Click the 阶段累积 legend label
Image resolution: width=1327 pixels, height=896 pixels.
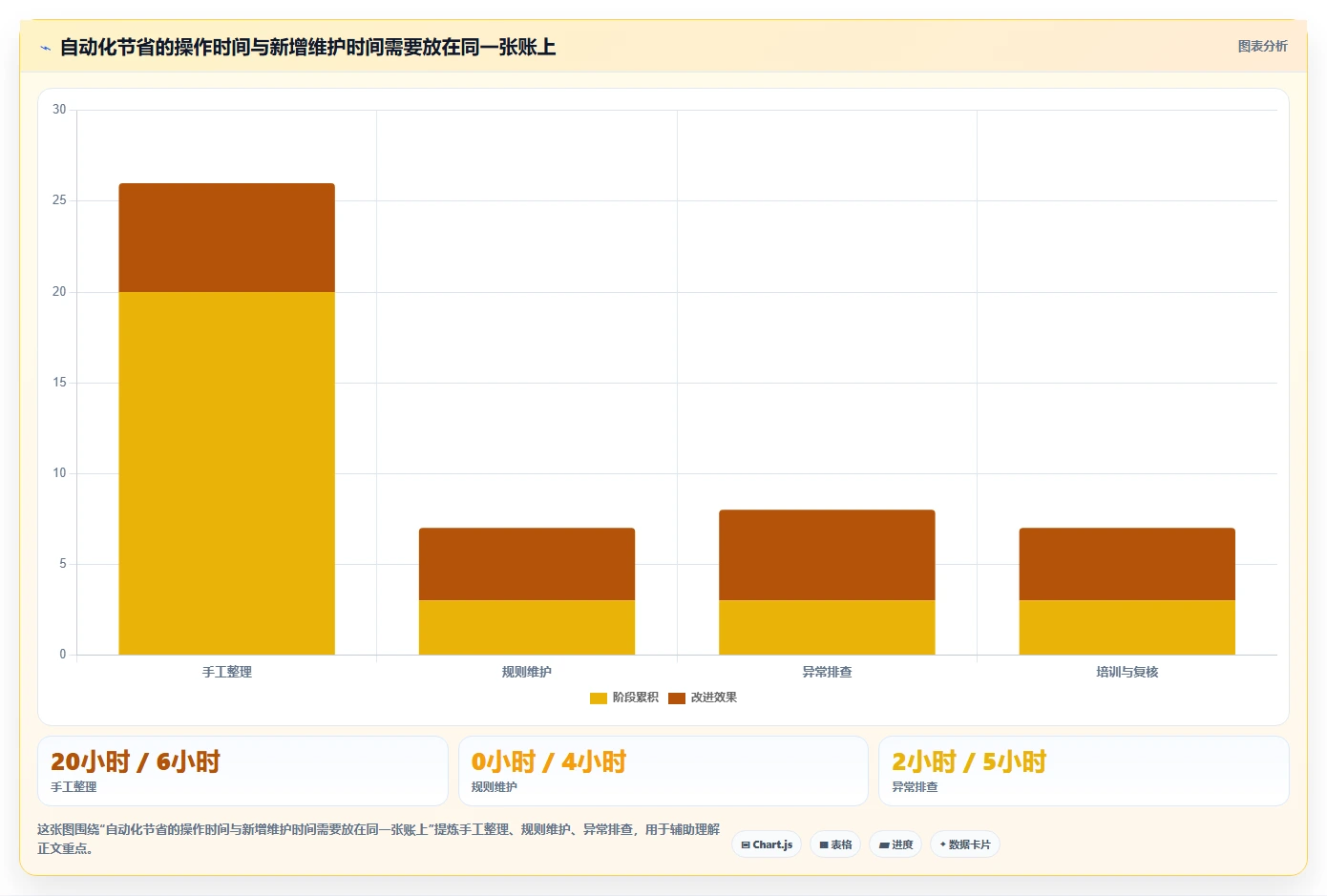636,698
